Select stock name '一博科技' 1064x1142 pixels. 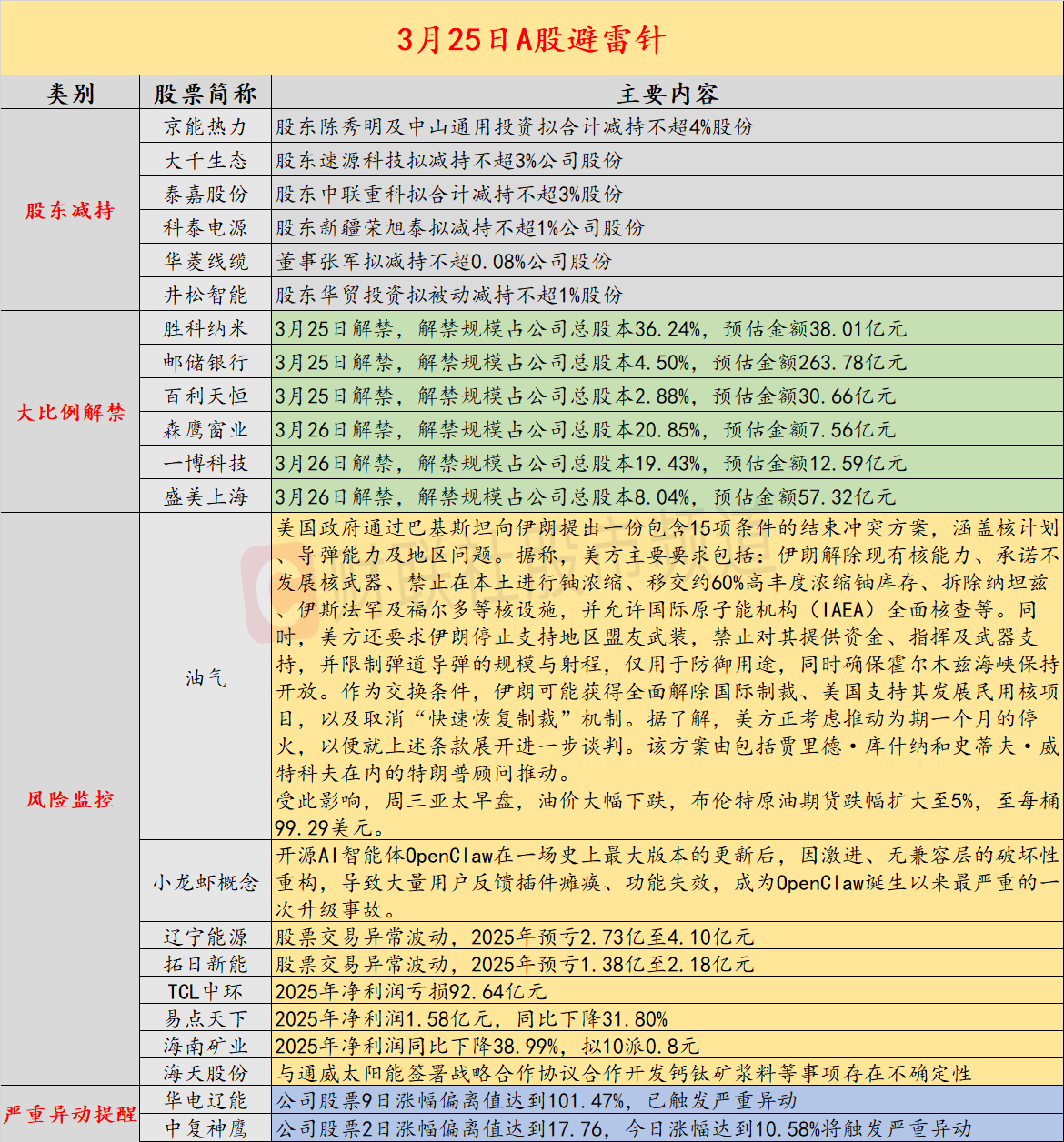coord(206,464)
